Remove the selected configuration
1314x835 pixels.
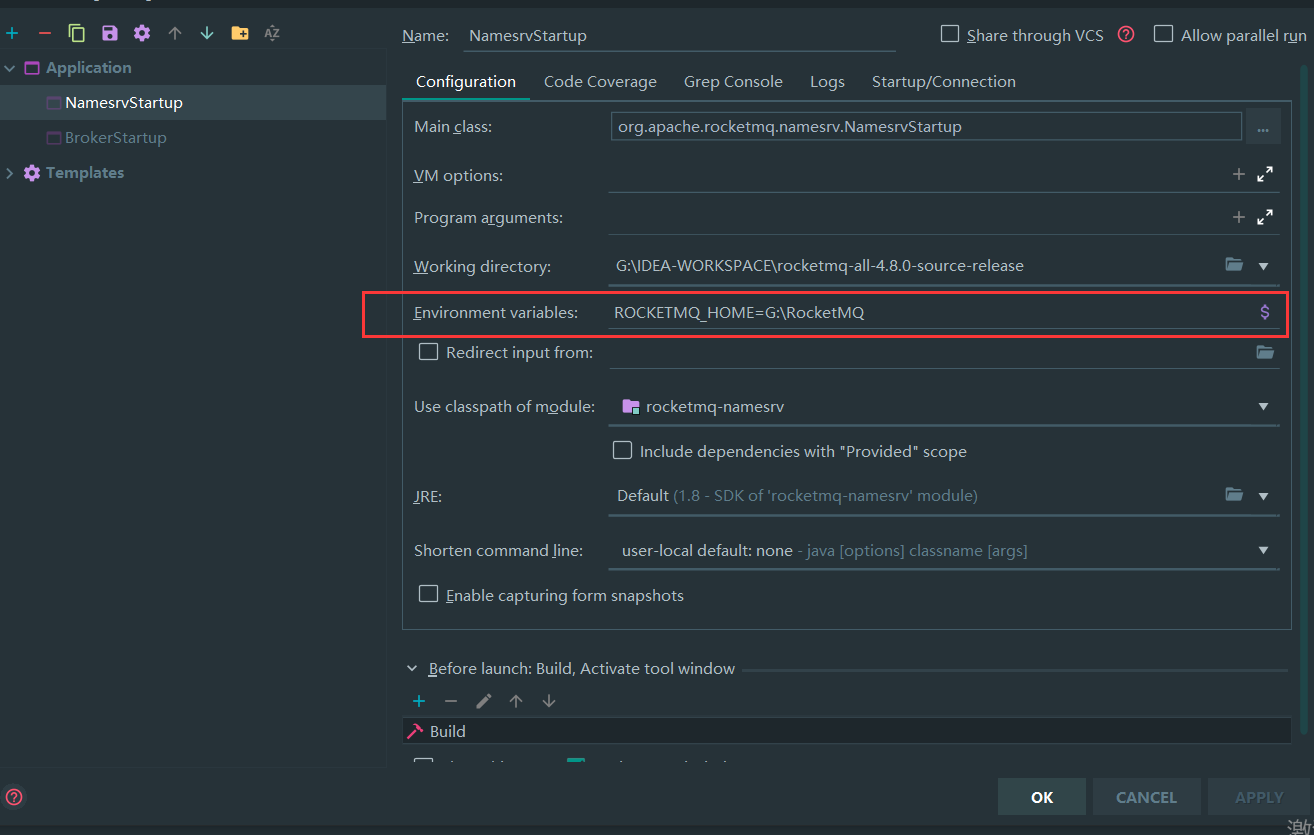tap(44, 33)
